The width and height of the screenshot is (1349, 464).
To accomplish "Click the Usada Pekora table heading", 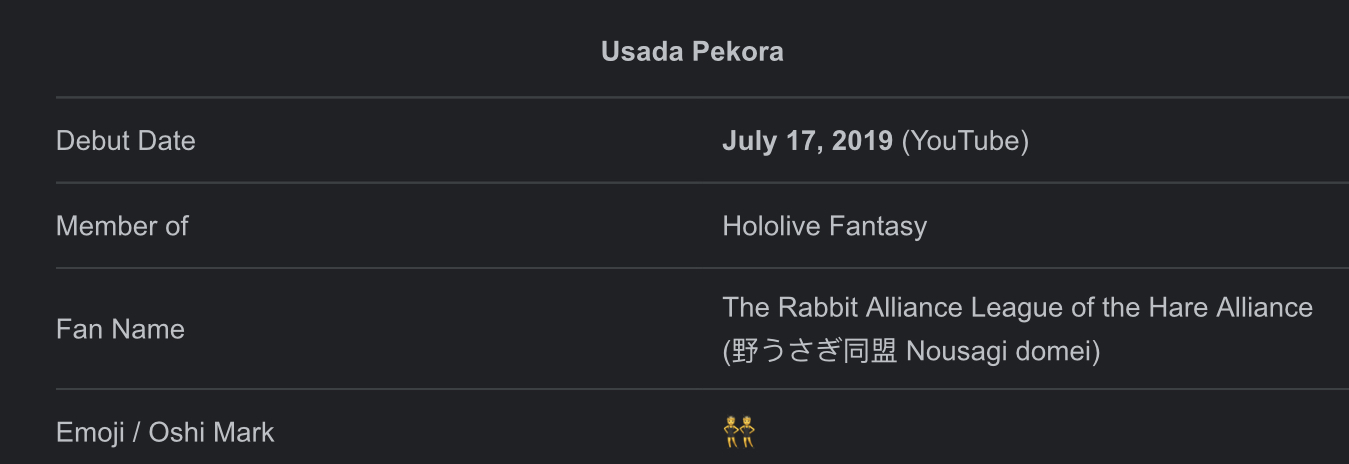I will (692, 52).
